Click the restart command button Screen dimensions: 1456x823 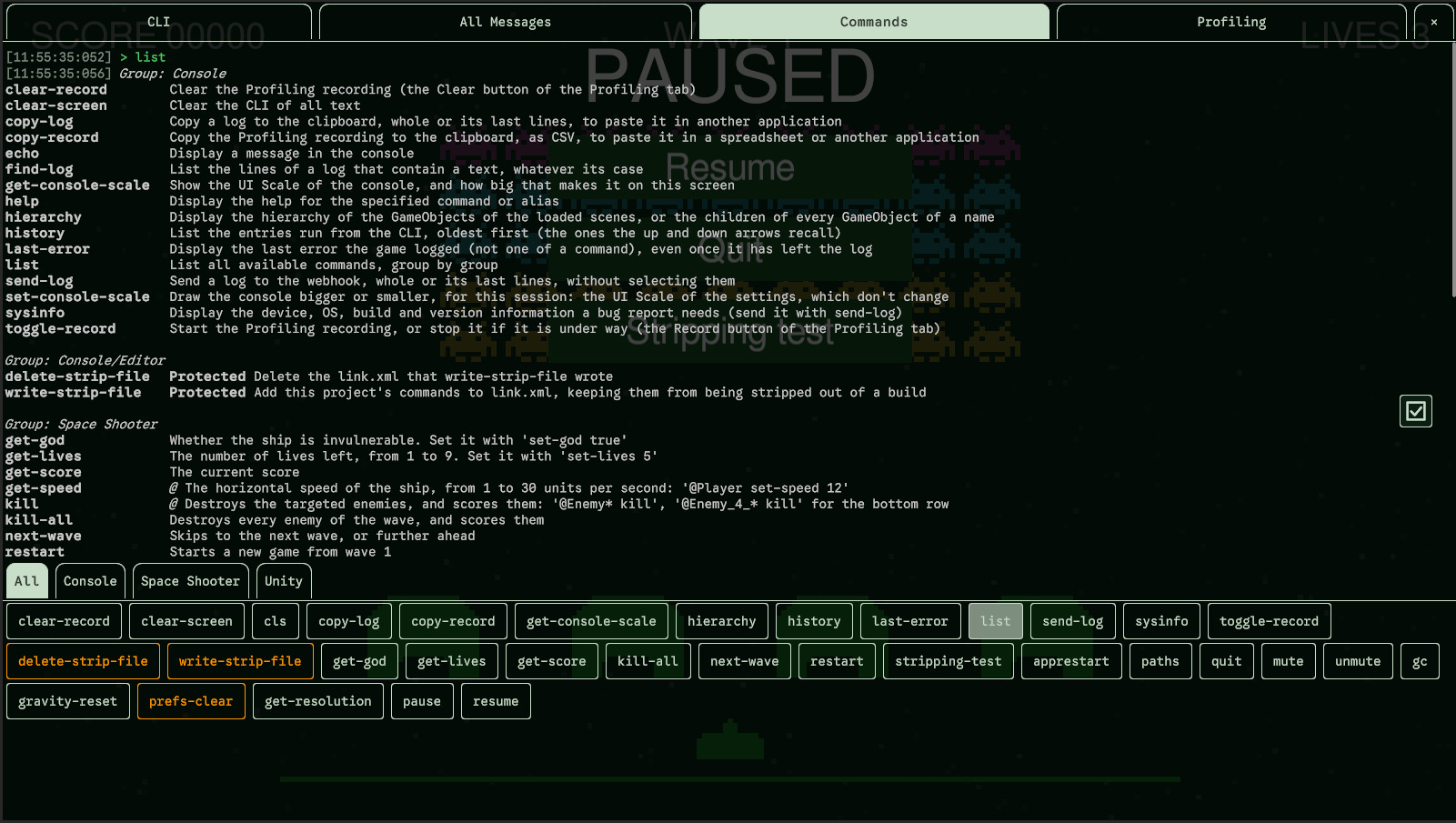click(x=837, y=661)
